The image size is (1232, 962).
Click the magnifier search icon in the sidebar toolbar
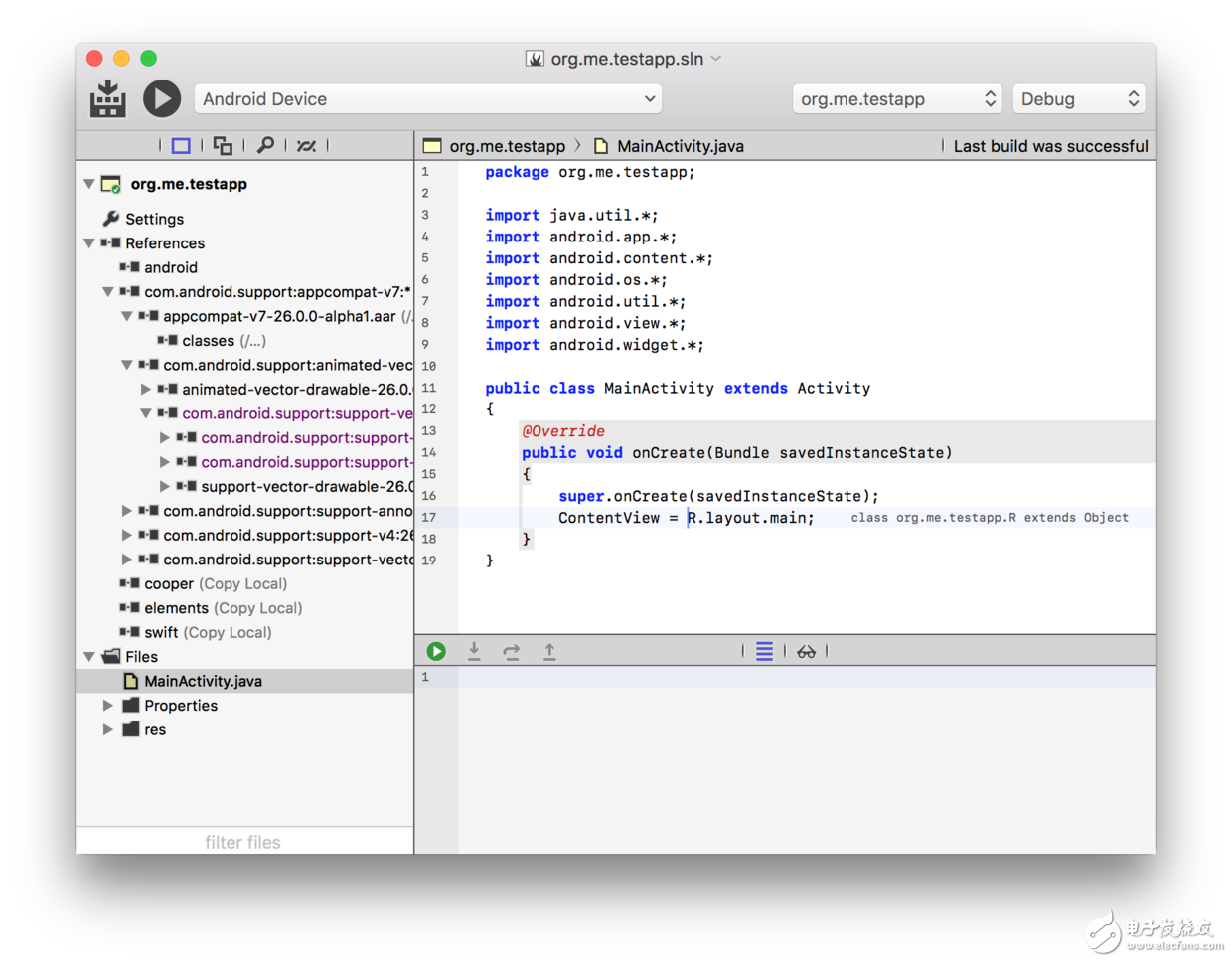click(265, 146)
